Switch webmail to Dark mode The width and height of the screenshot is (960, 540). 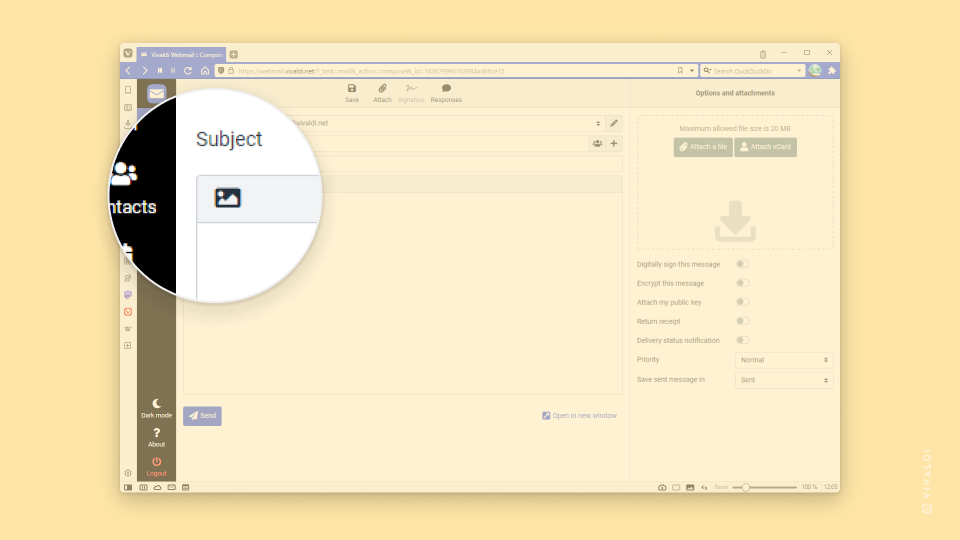(156, 408)
